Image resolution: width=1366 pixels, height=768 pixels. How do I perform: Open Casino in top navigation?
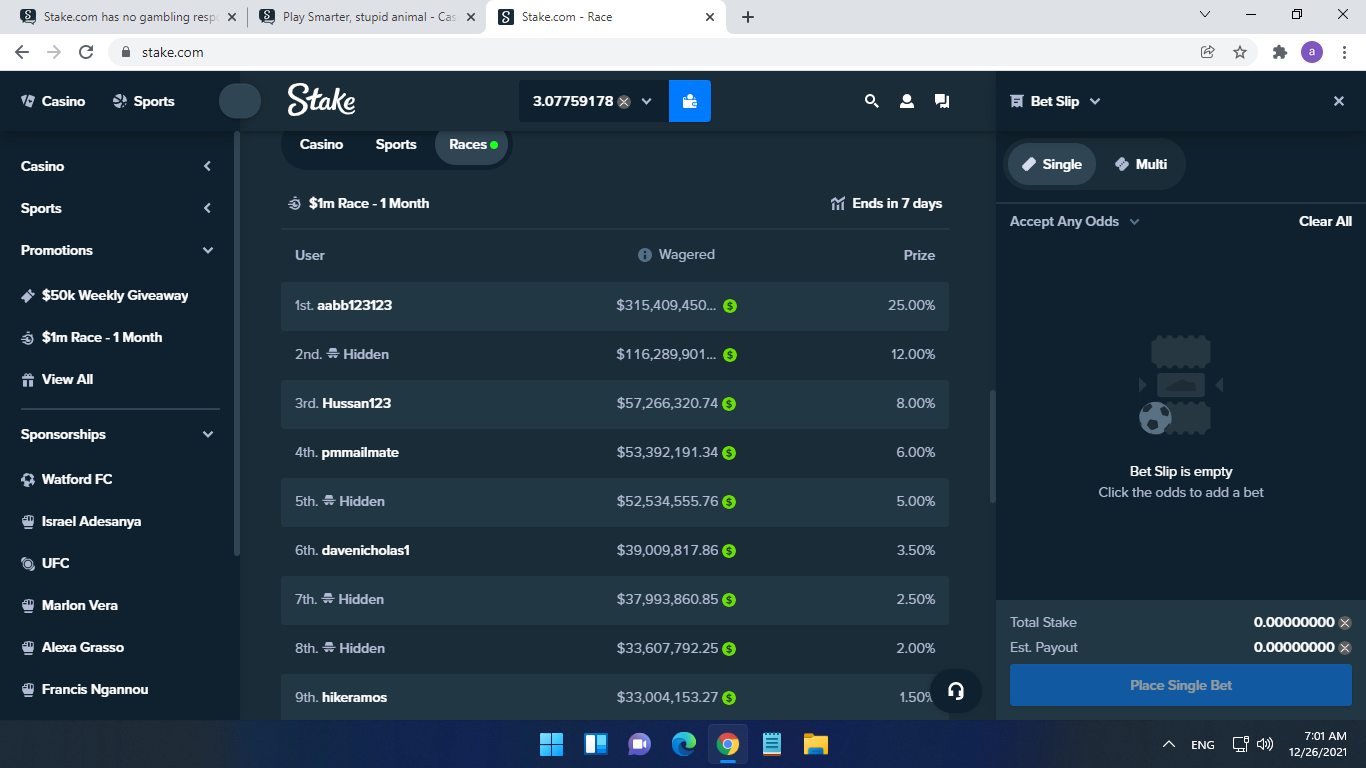click(x=53, y=101)
